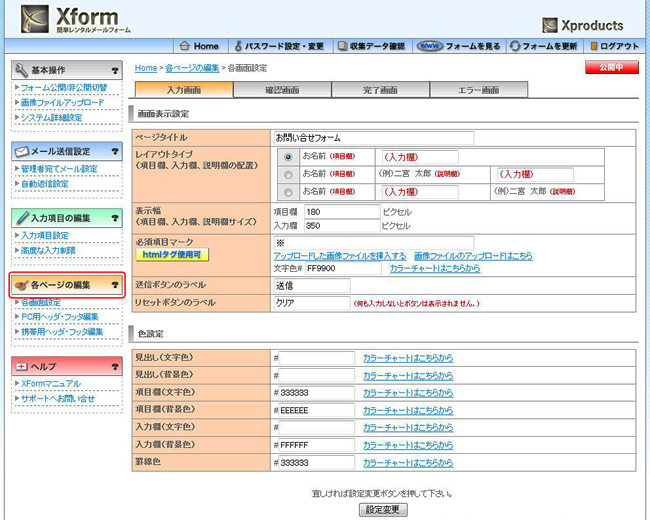Screen dimensions: 650x520
Task: Click the 収集データ確認 icon
Action: coord(342,46)
